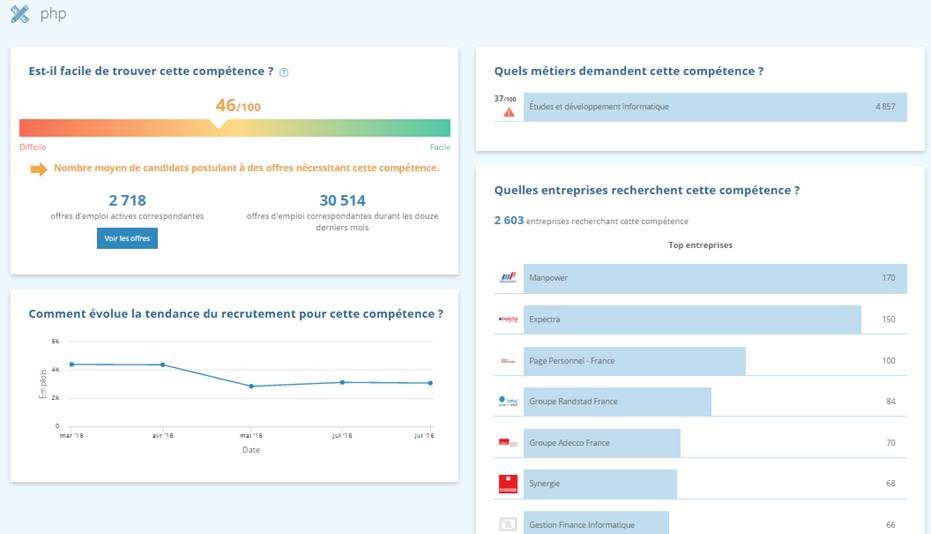Click the Difficile label under gradient
Image resolution: width=931 pixels, height=534 pixels.
[33, 147]
